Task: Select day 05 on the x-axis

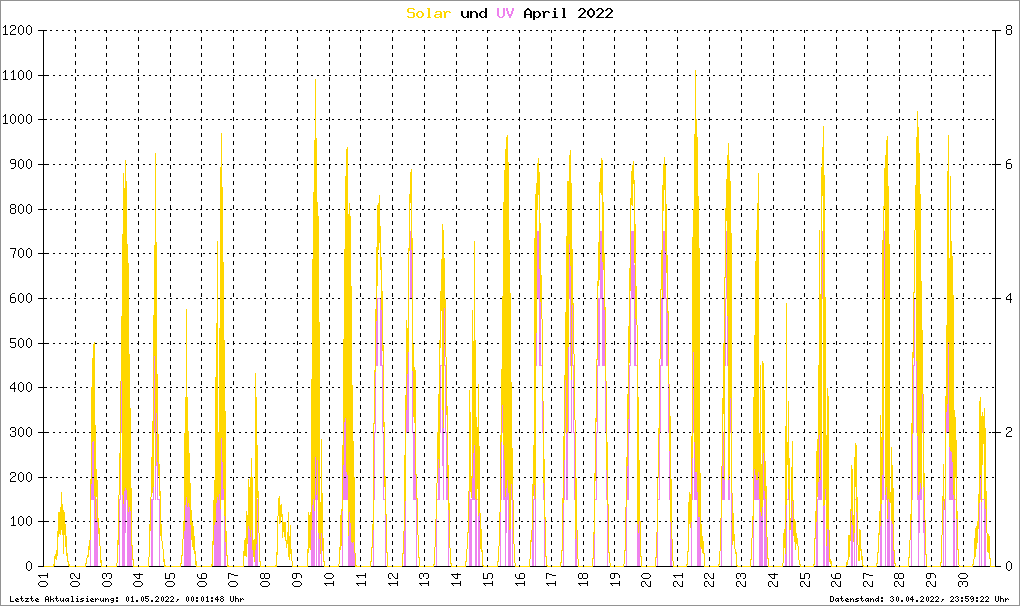Action: point(170,580)
